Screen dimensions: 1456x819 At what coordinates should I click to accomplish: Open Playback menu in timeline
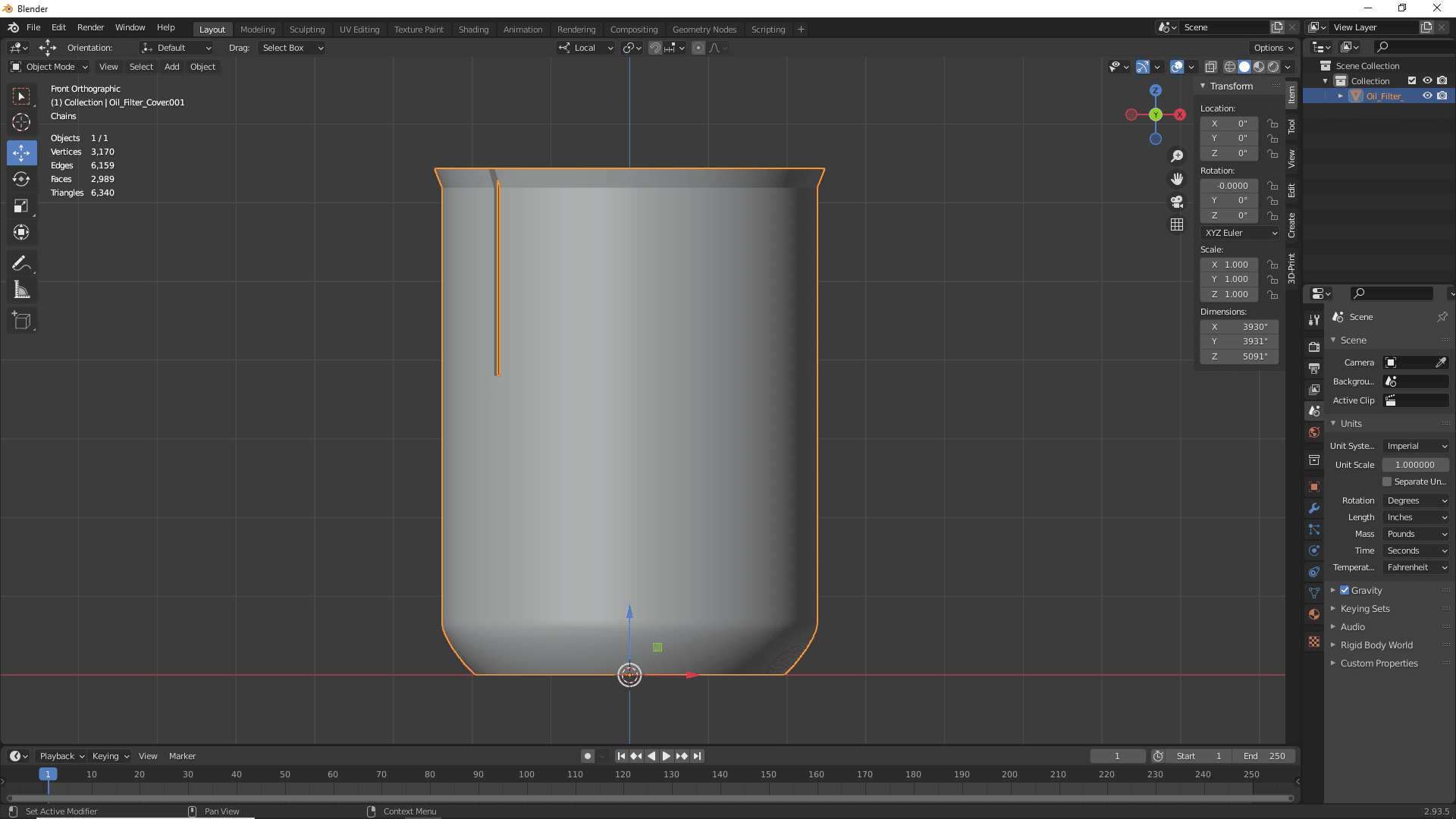[61, 756]
